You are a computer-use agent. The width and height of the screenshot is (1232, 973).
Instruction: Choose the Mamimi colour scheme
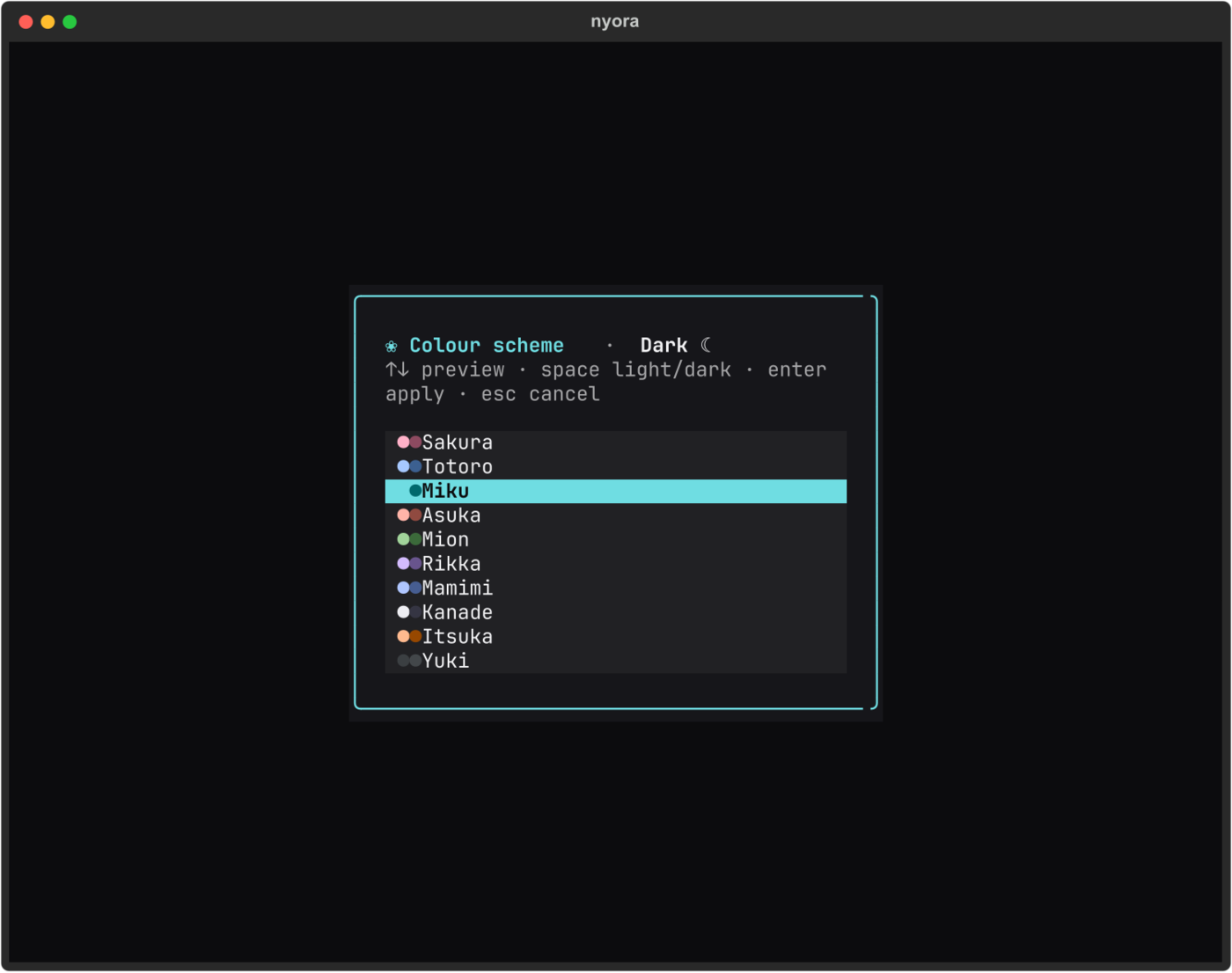615,588
